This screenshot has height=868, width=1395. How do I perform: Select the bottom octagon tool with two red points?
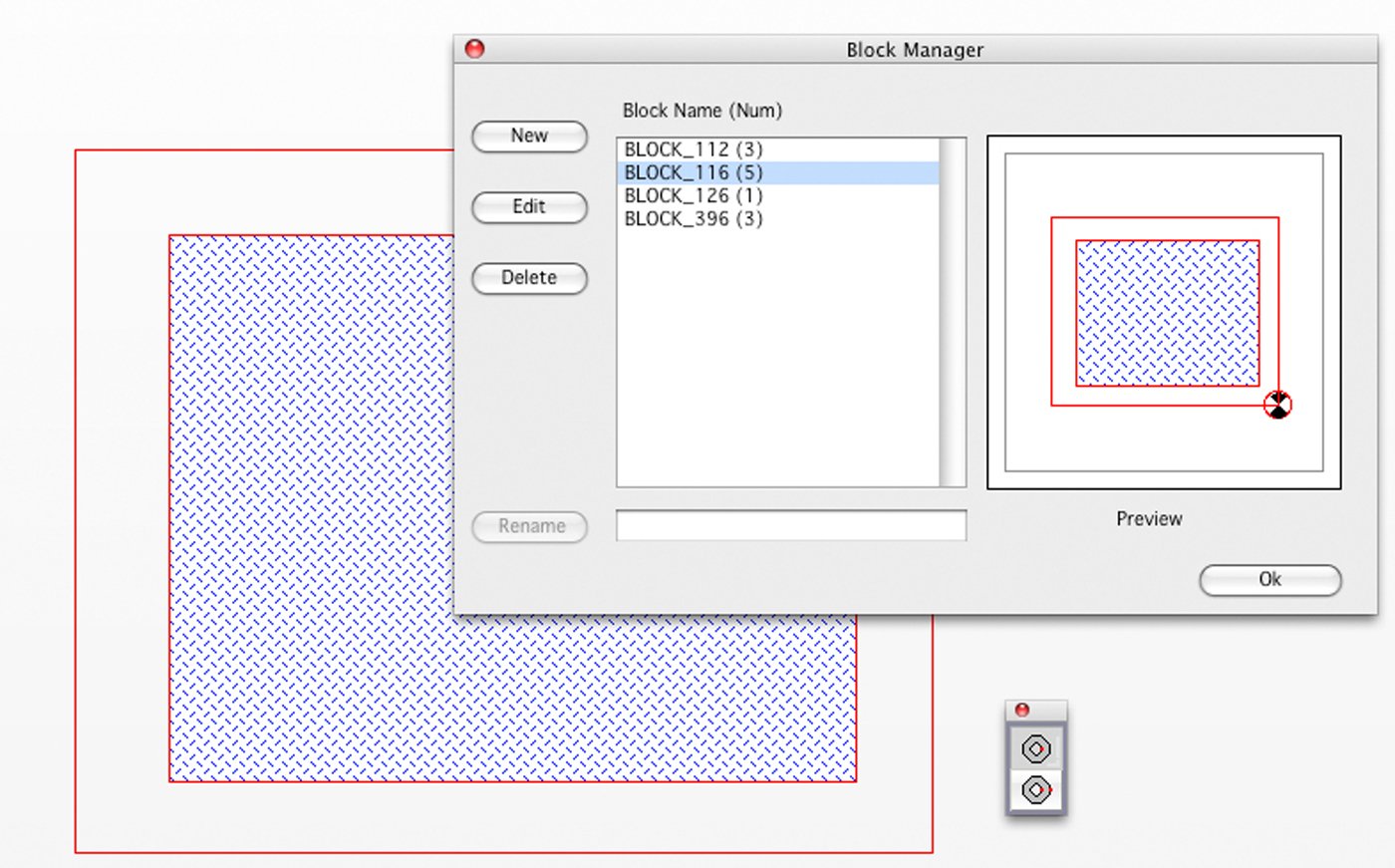coord(1036,790)
